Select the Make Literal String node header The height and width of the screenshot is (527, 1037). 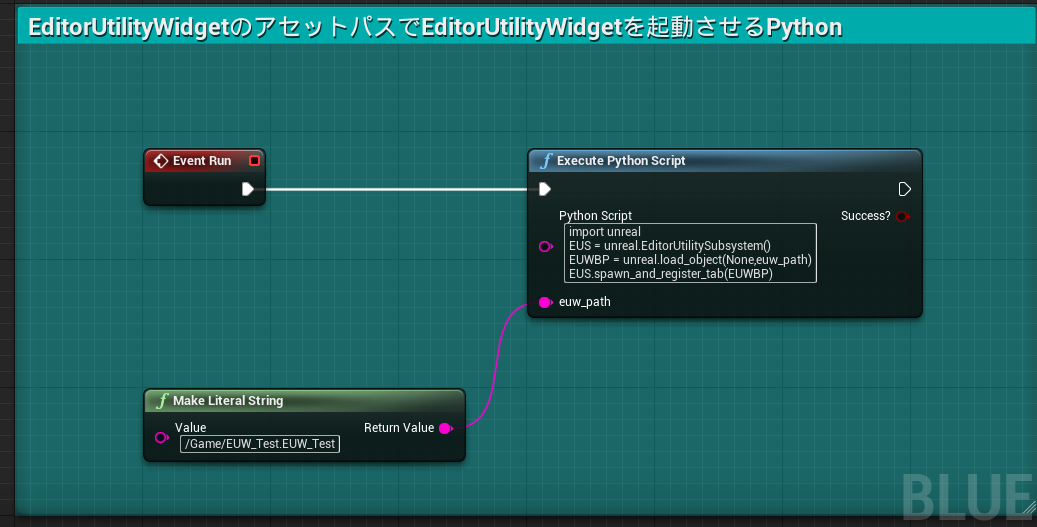[305, 401]
